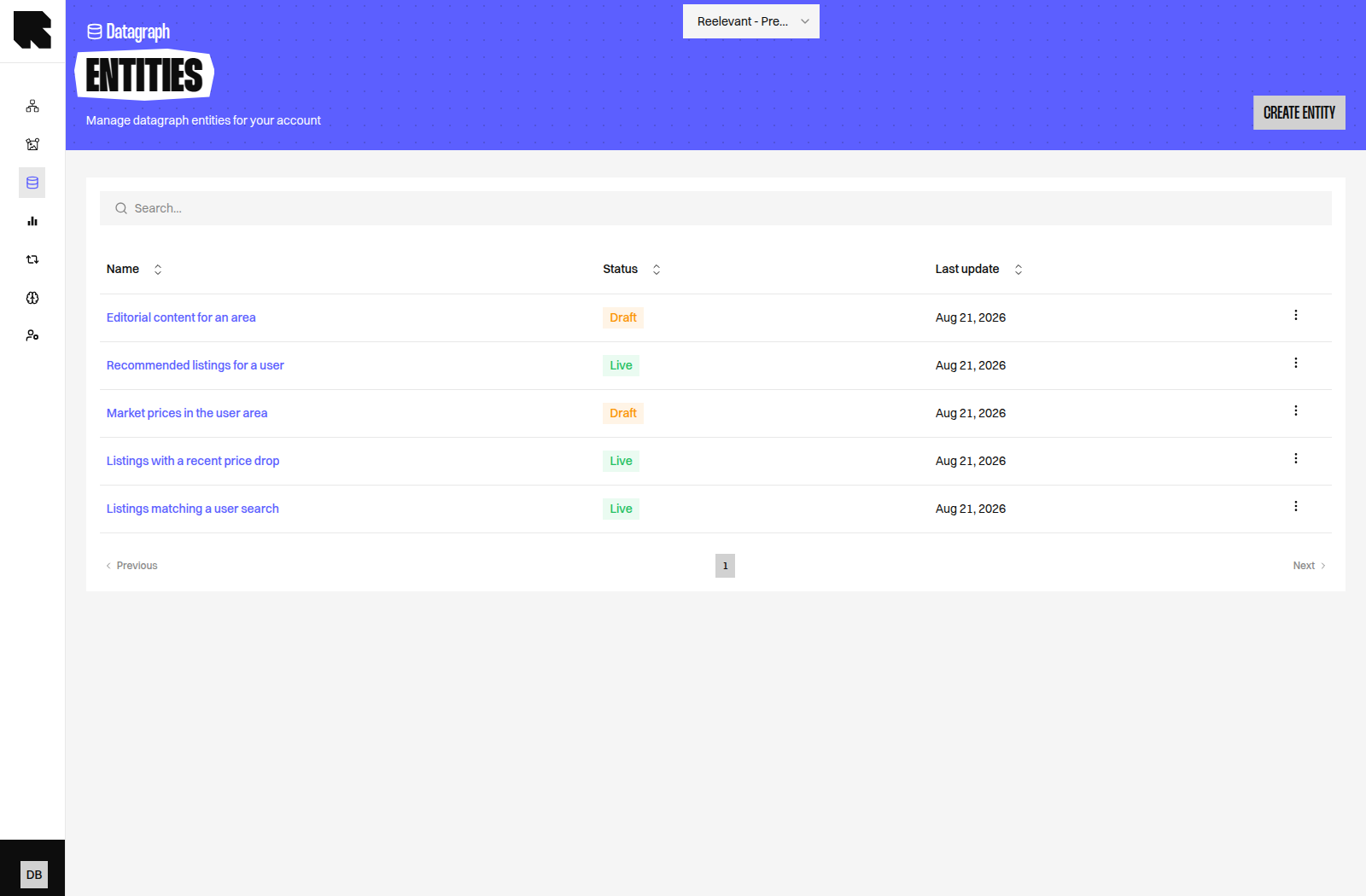
Task: Open the bar chart analytics icon
Action: pyautogui.click(x=32, y=221)
